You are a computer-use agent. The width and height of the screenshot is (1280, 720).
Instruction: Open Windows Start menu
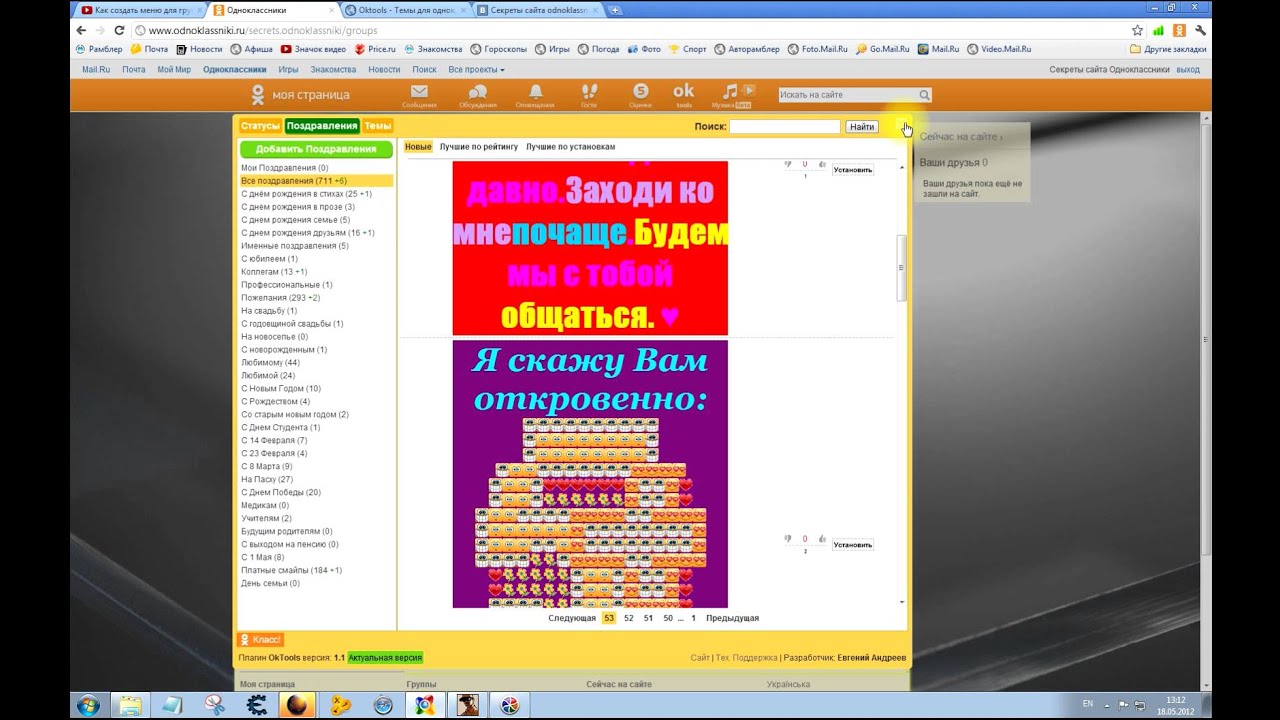pyautogui.click(x=88, y=704)
